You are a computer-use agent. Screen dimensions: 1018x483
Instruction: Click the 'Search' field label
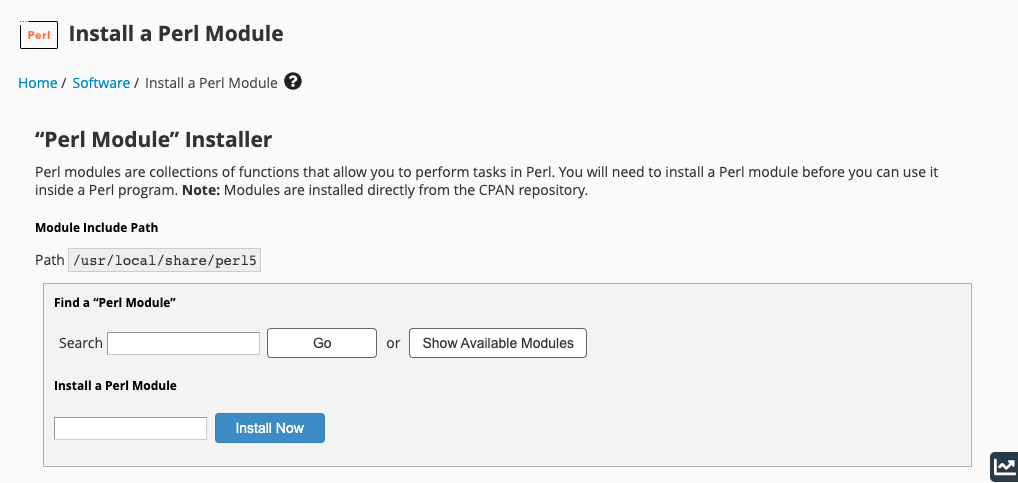[x=80, y=343]
